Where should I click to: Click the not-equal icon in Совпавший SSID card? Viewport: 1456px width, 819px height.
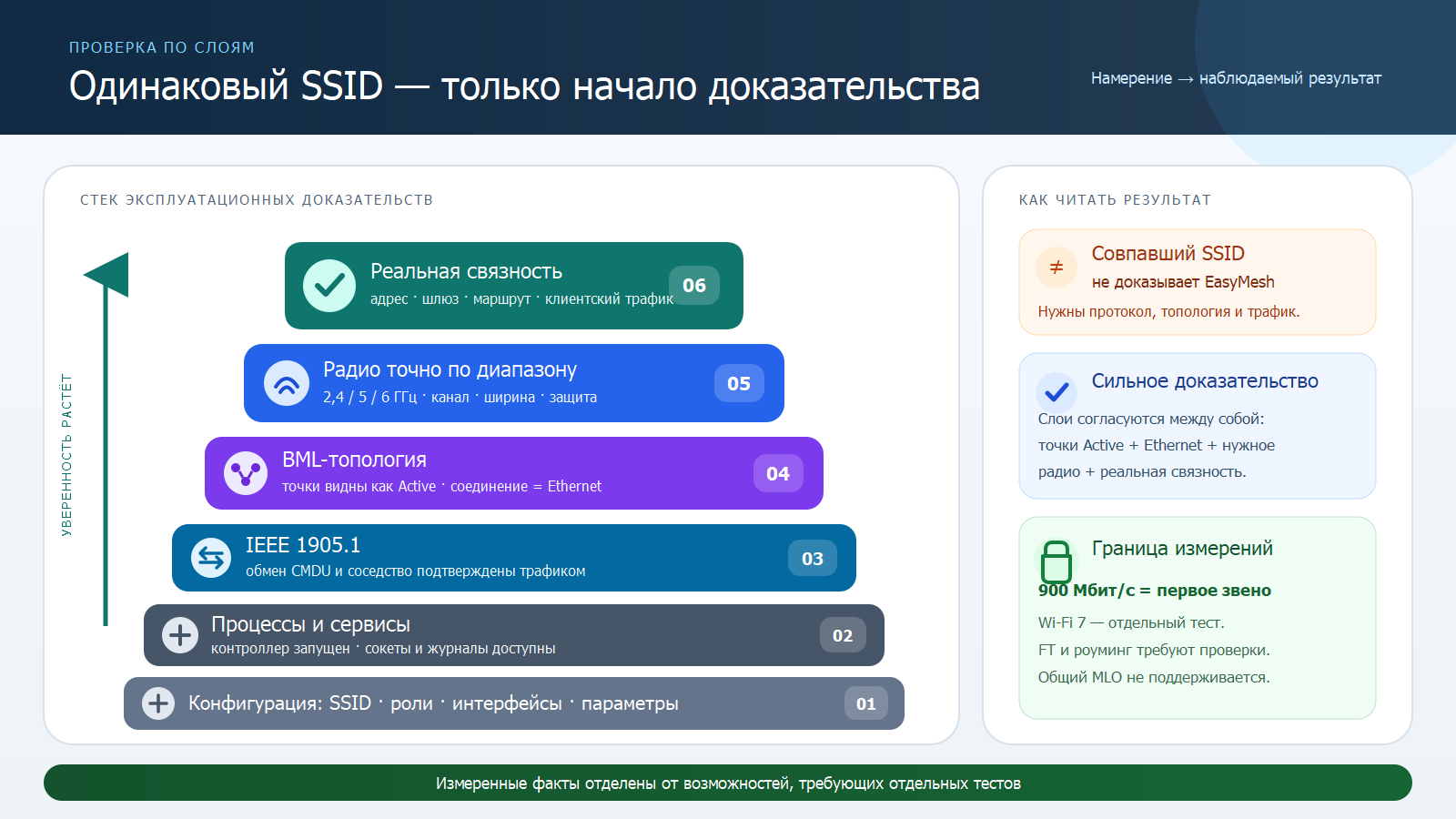1057,268
